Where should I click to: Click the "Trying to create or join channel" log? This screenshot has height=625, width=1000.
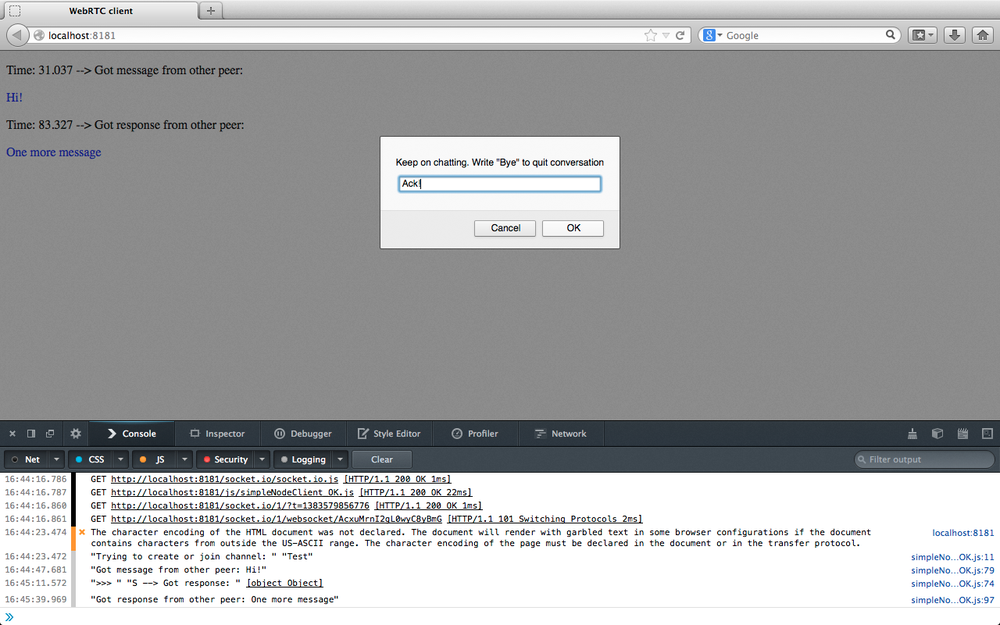(x=202, y=556)
